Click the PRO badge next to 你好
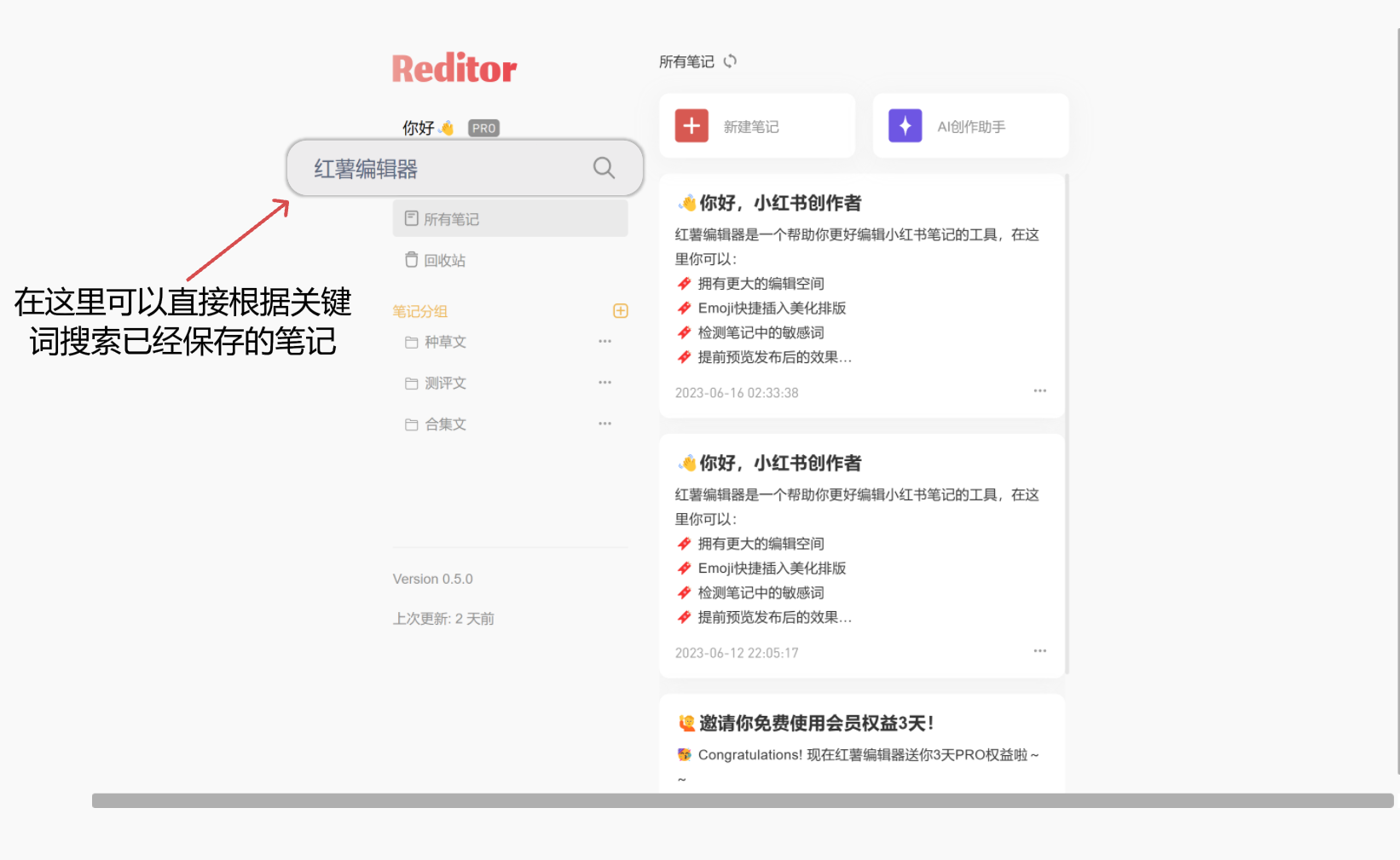 click(483, 128)
